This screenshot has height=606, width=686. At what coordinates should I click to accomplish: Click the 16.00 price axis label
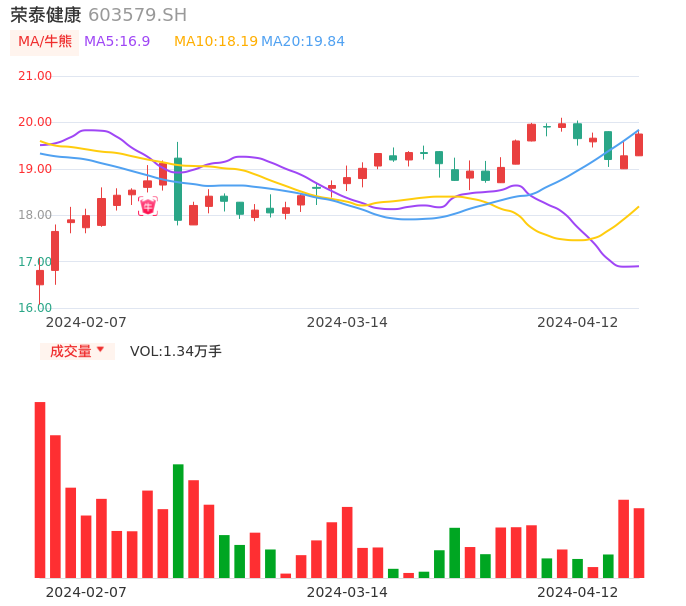[35, 308]
